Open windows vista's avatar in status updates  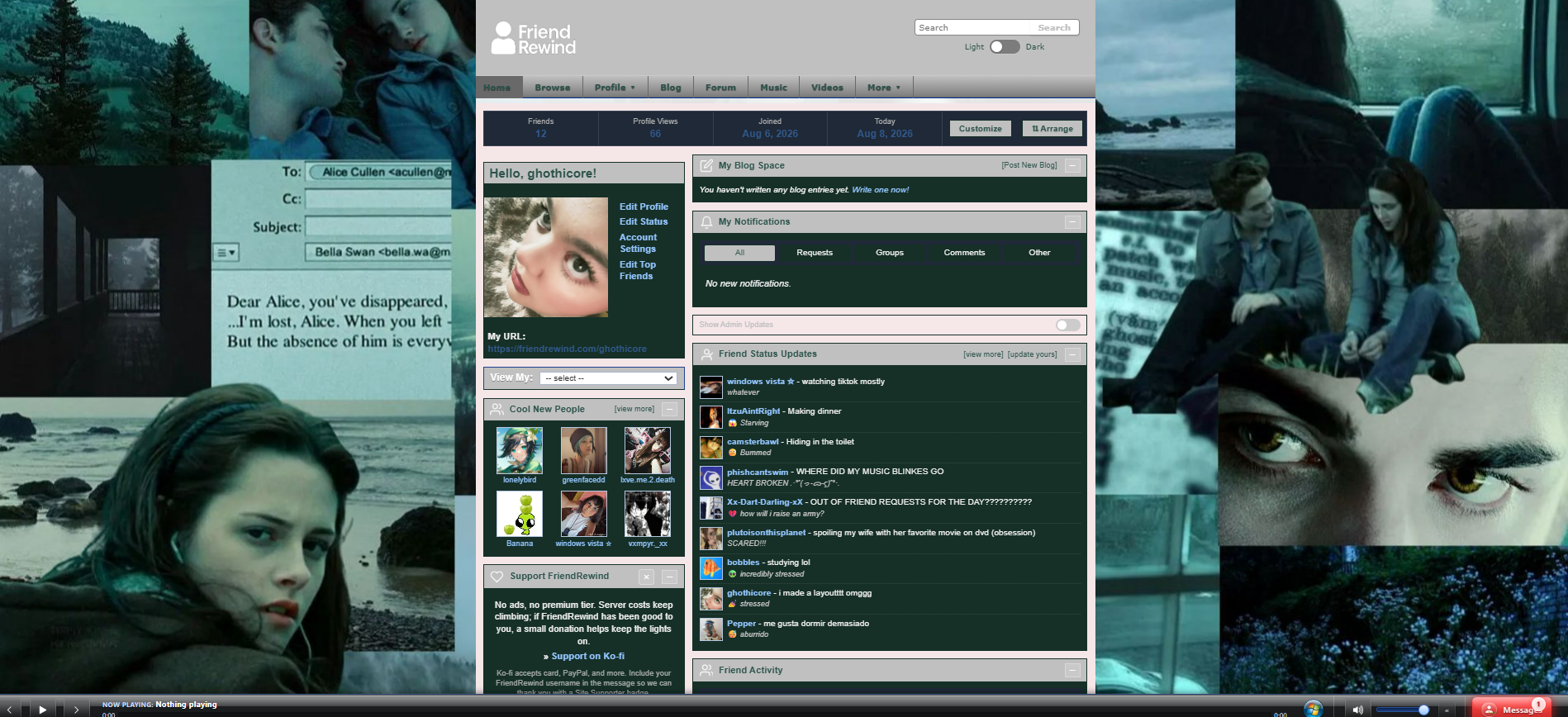tap(711, 387)
